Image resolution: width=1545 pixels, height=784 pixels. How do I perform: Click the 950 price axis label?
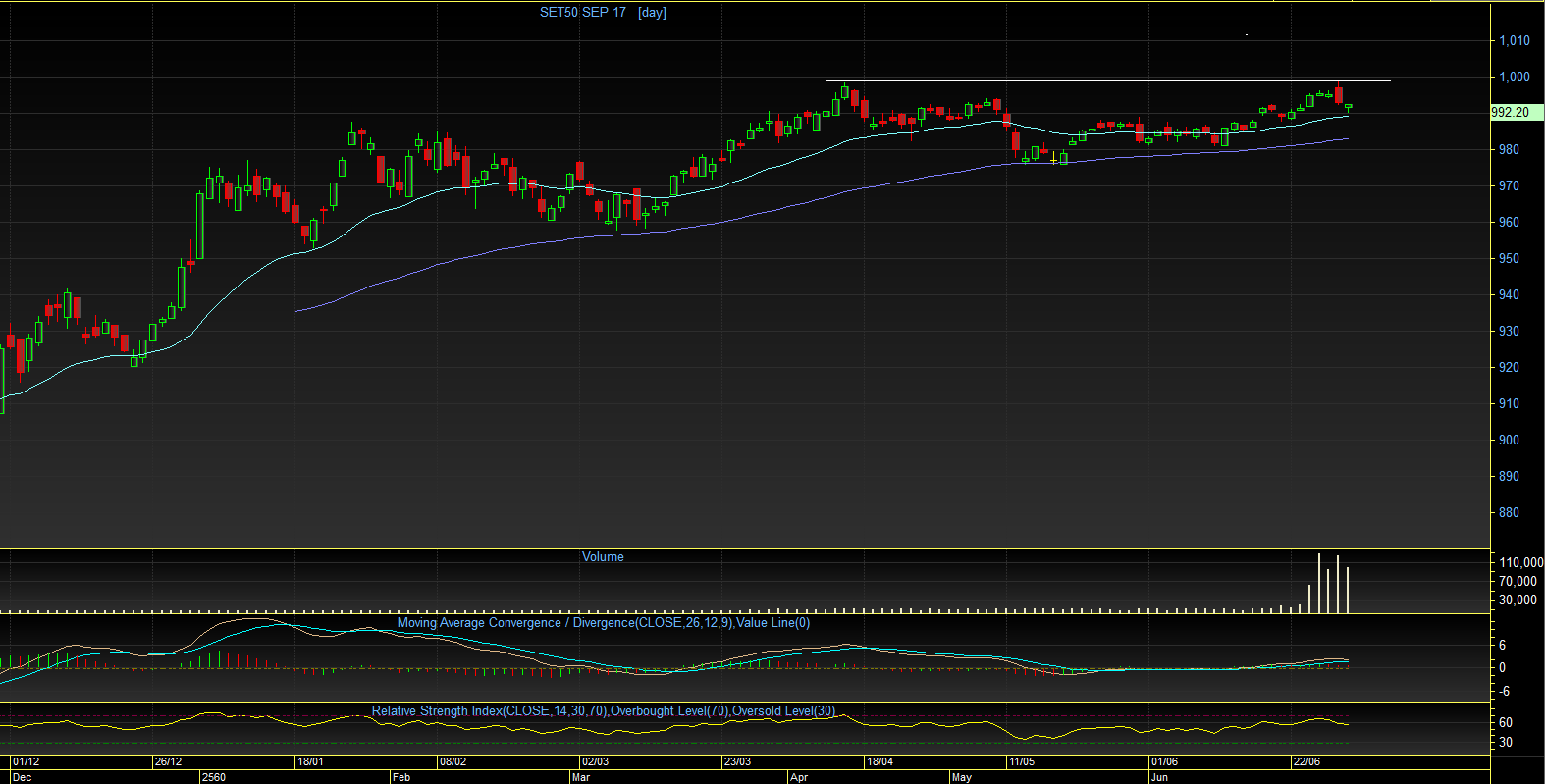pyautogui.click(x=1509, y=258)
